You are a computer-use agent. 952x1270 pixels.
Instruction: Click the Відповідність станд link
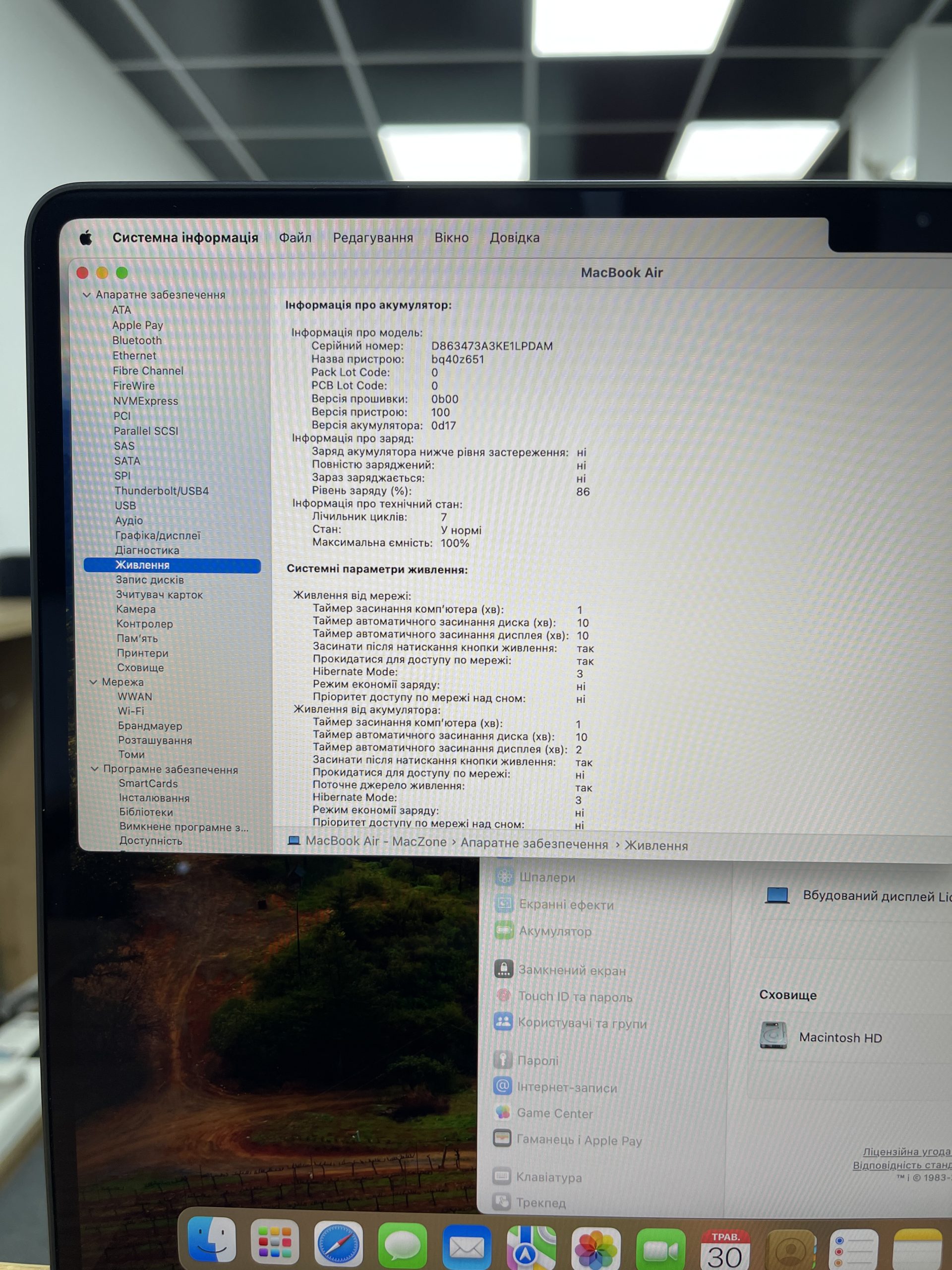click(901, 1165)
